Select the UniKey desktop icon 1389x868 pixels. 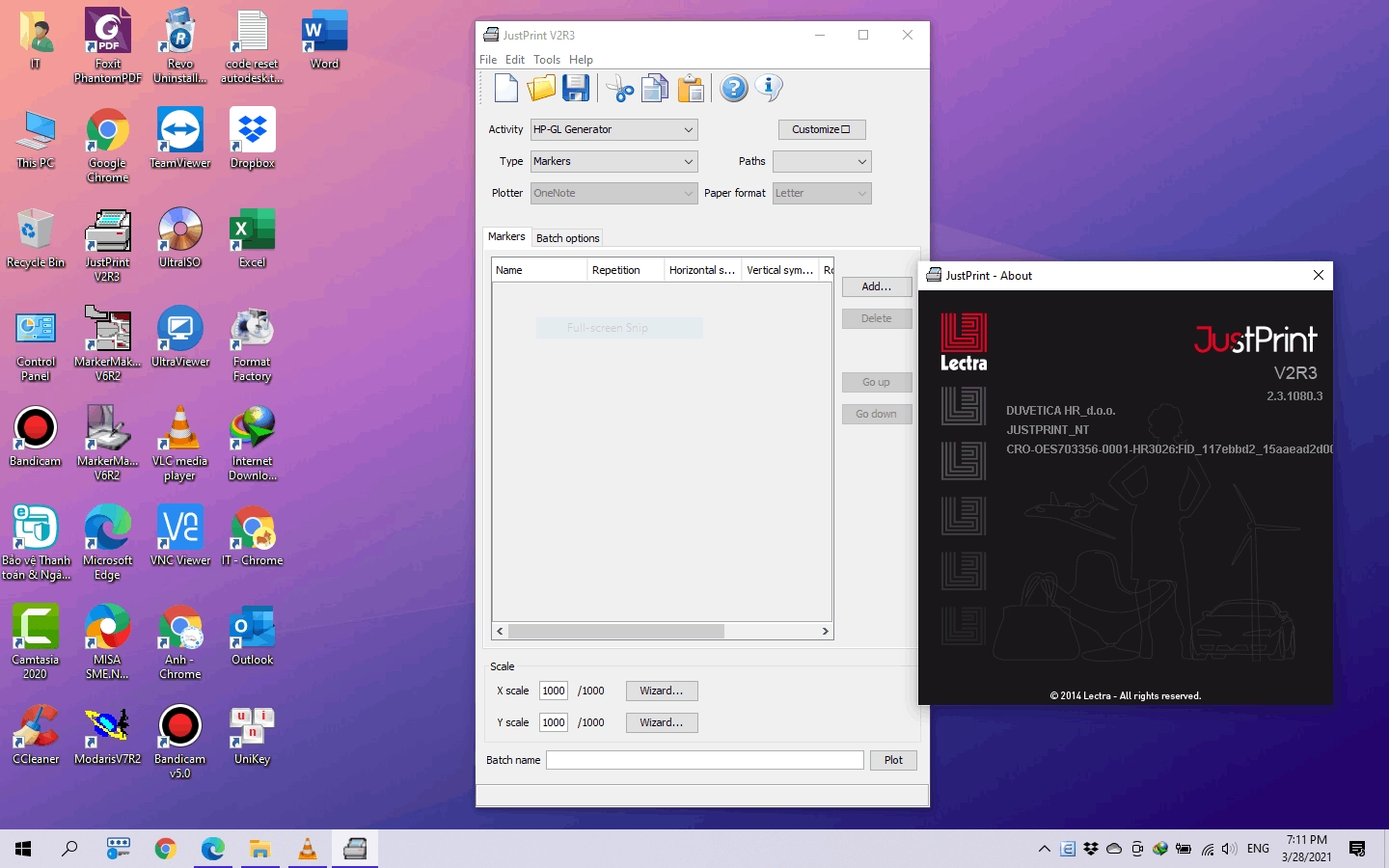point(253,734)
